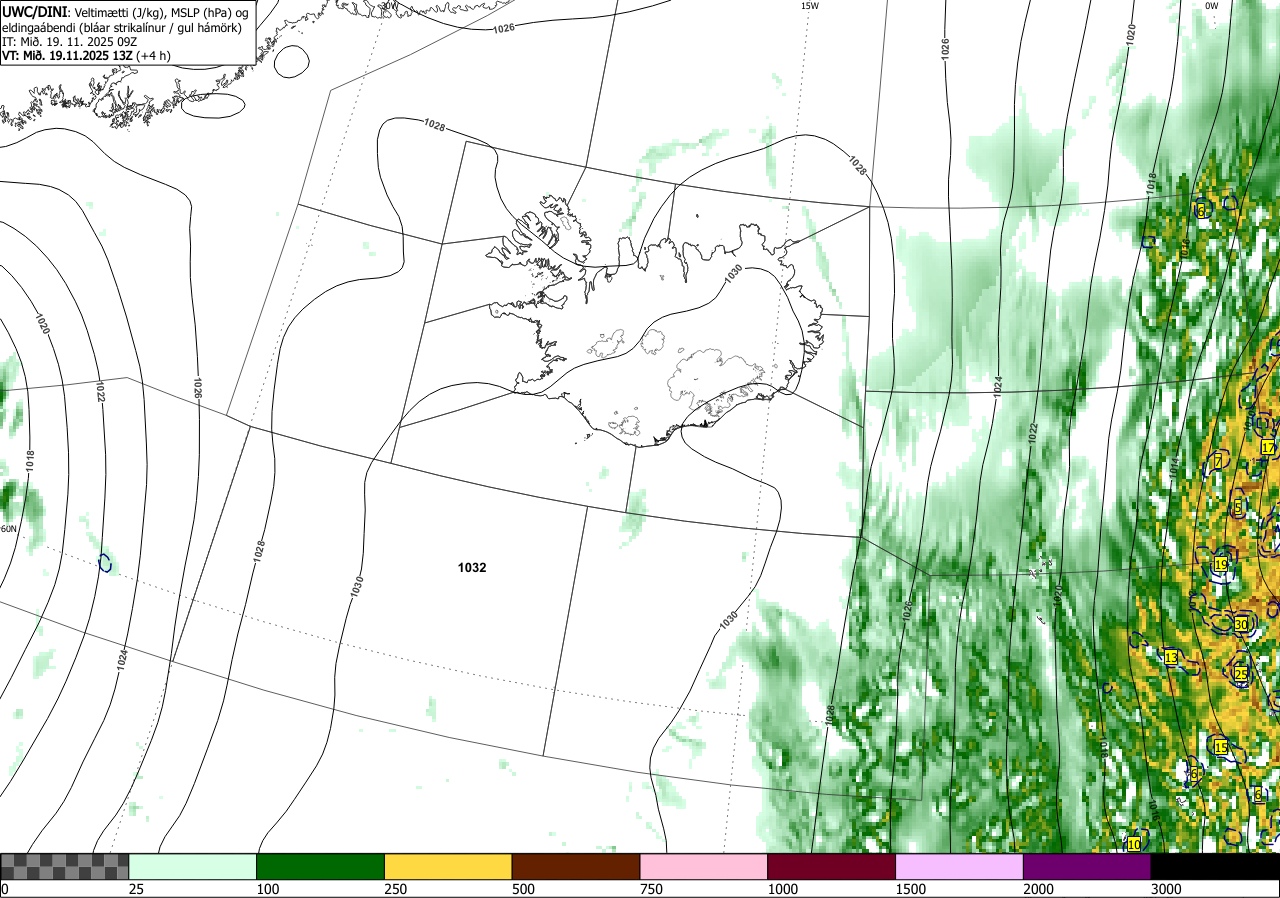Click the yellow lightning box labeled 15

[1221, 747]
